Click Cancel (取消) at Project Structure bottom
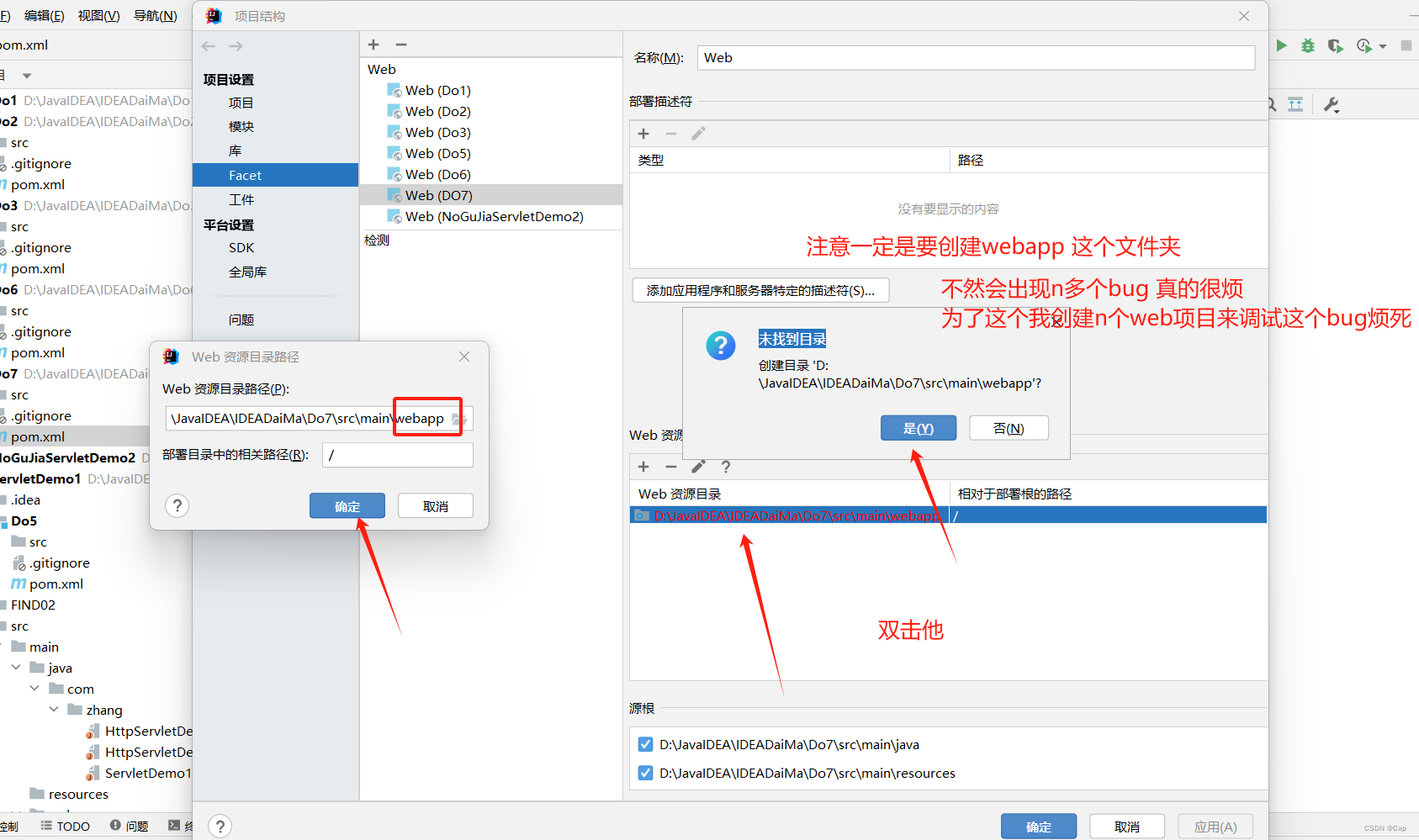Screen dimensions: 1419x840 [x=1127, y=827]
